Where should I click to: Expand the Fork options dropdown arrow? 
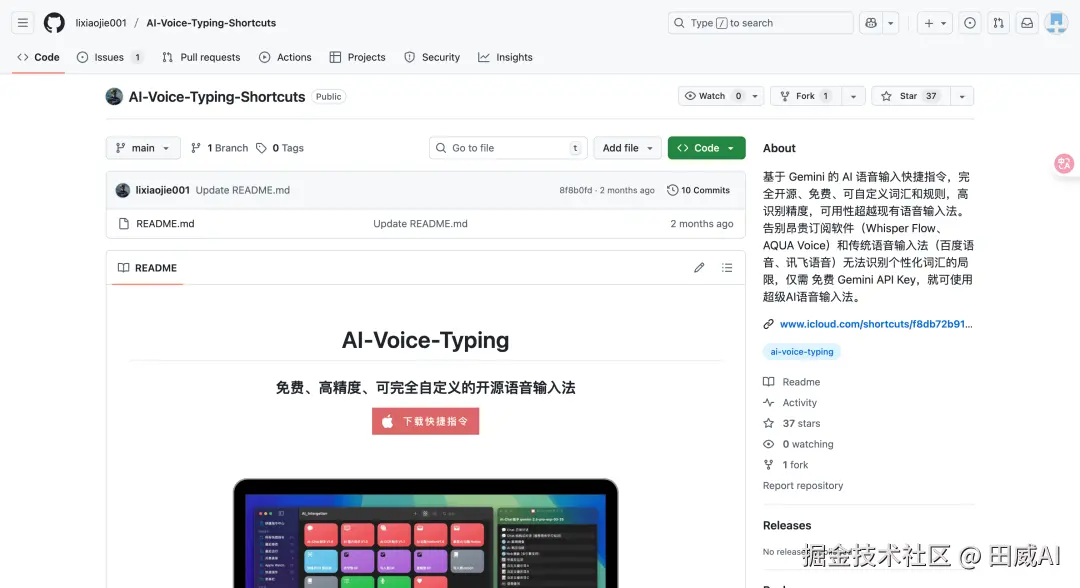coord(853,96)
